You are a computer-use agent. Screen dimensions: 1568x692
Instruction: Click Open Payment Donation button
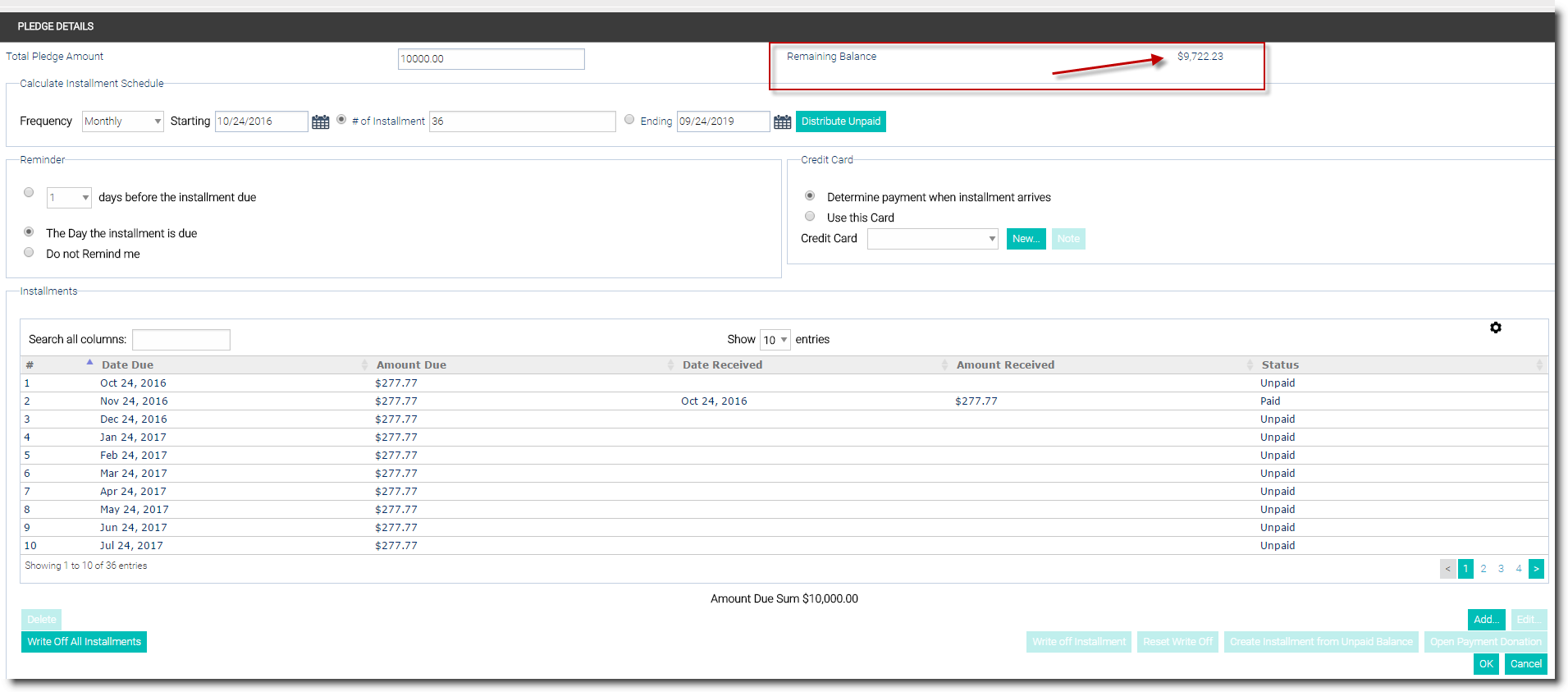(x=1486, y=642)
